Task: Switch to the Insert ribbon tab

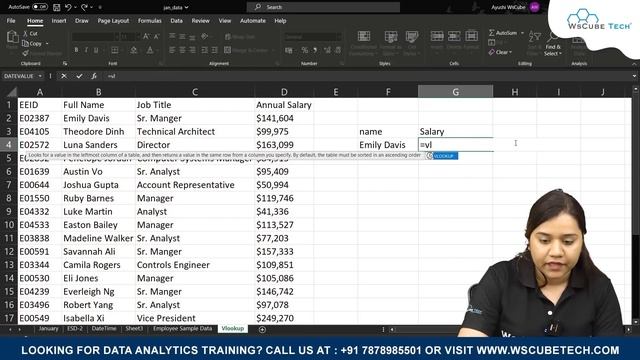Action: pos(59,21)
